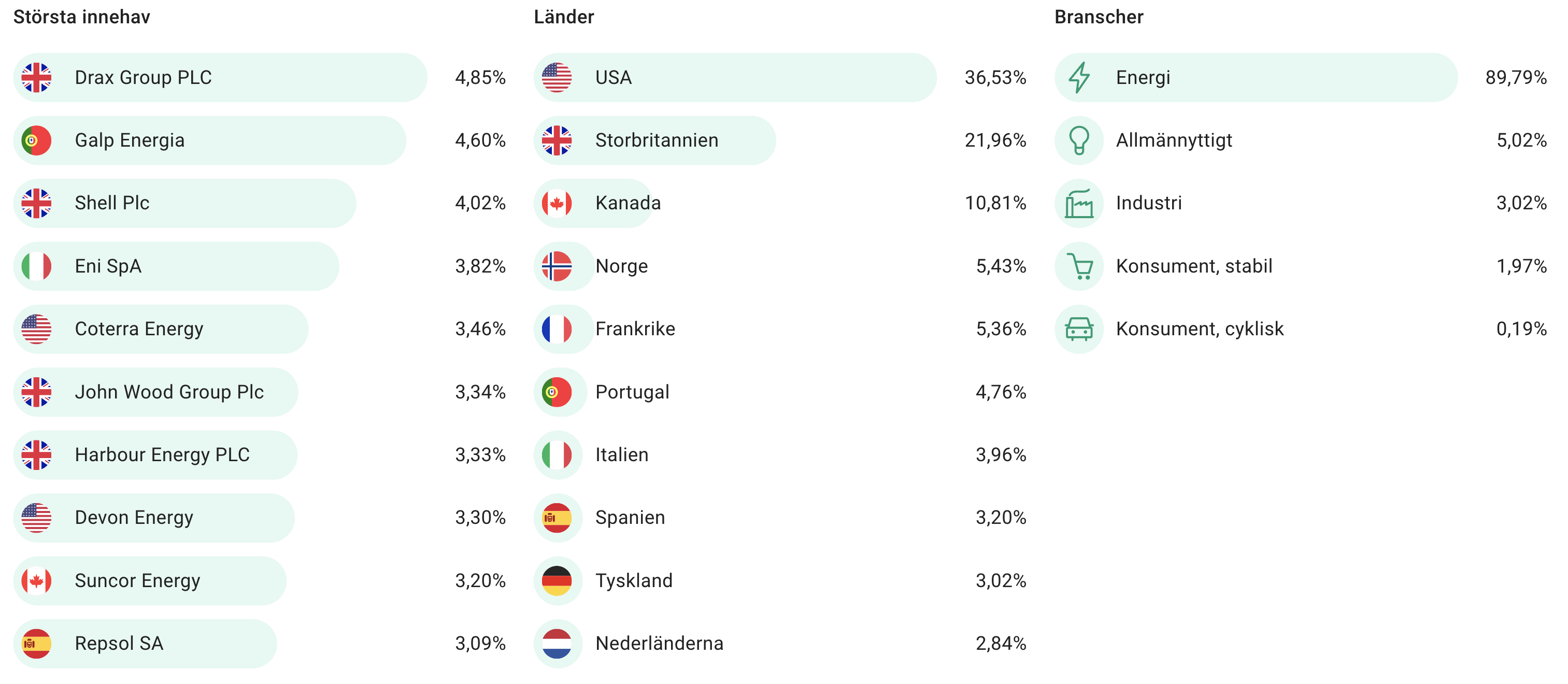The height and width of the screenshot is (684, 1568).
Task: Click the USA country bar
Action: (735, 77)
